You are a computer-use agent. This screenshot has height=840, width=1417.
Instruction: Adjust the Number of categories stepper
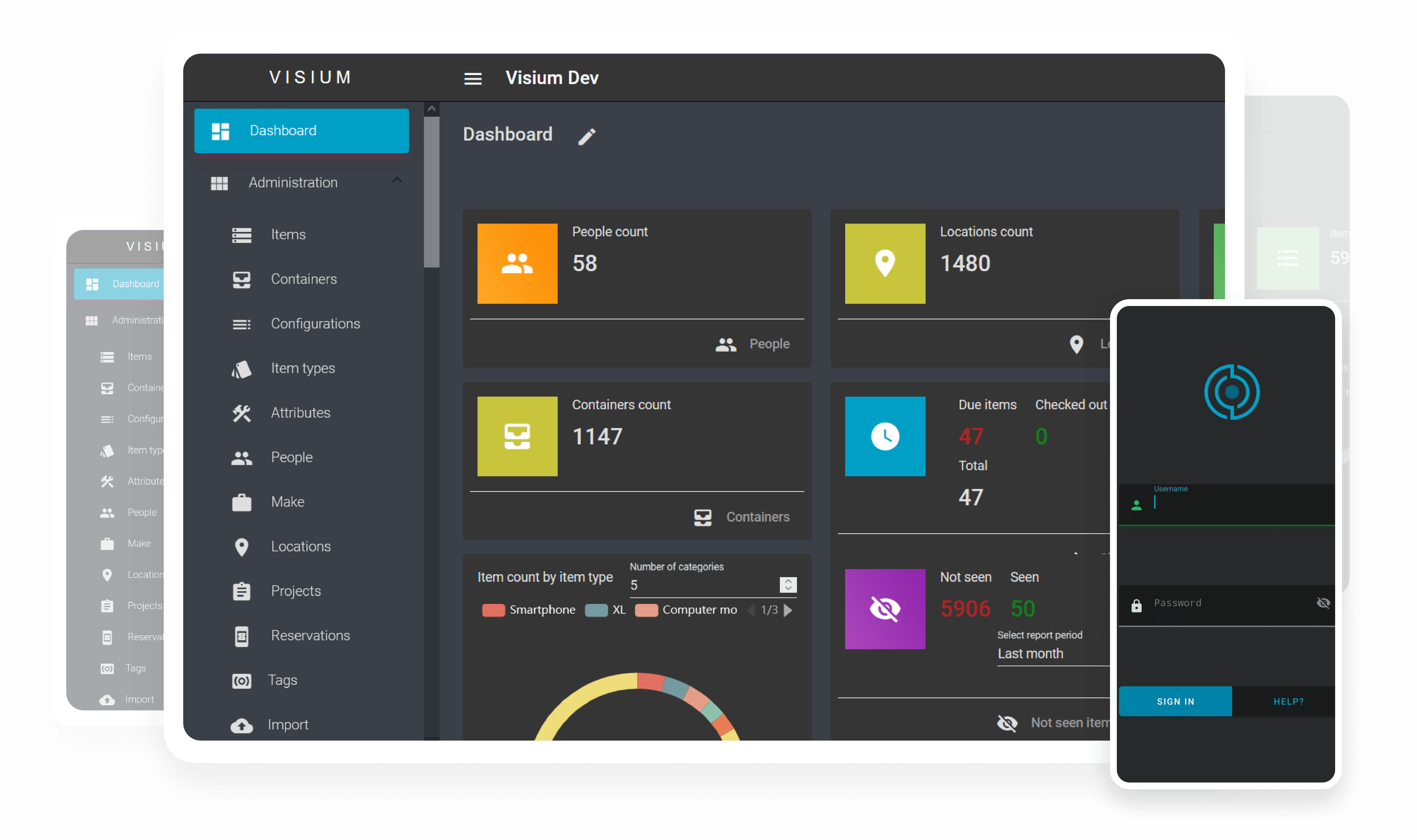pyautogui.click(x=788, y=585)
